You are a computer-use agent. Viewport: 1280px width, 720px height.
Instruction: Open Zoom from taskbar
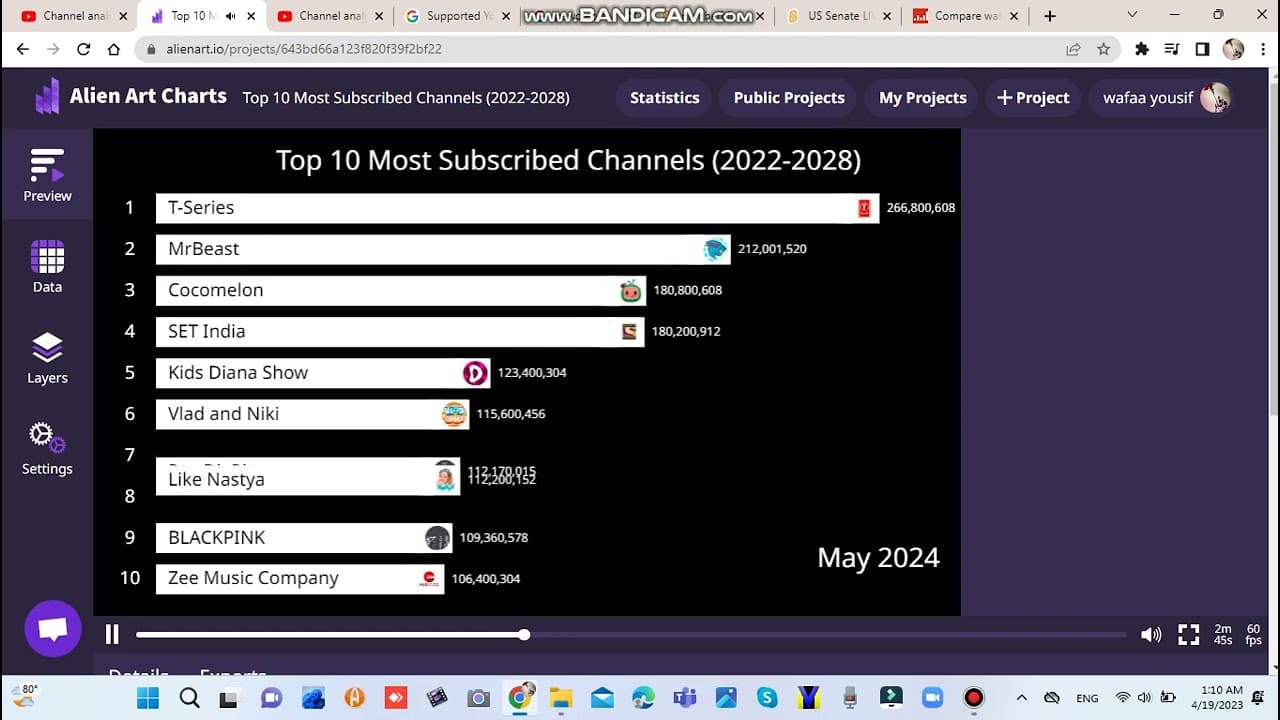[932, 697]
